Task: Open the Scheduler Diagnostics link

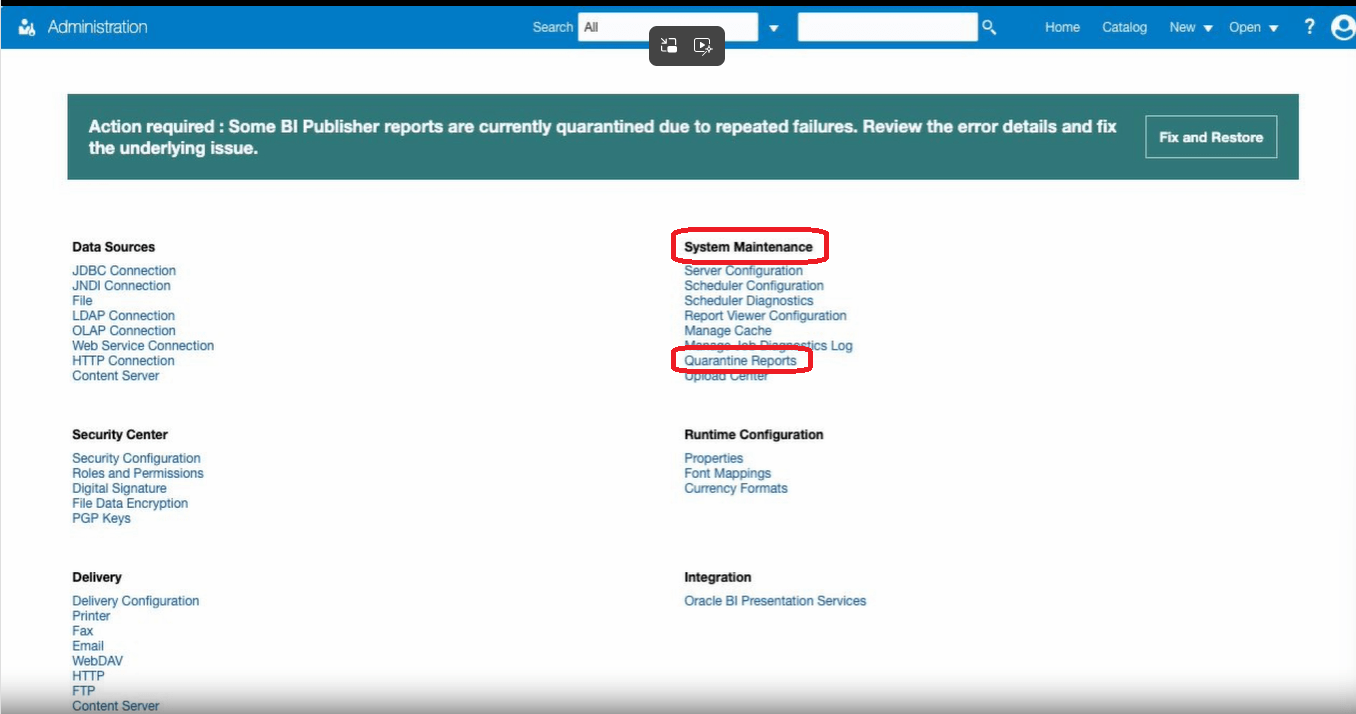Action: point(749,300)
